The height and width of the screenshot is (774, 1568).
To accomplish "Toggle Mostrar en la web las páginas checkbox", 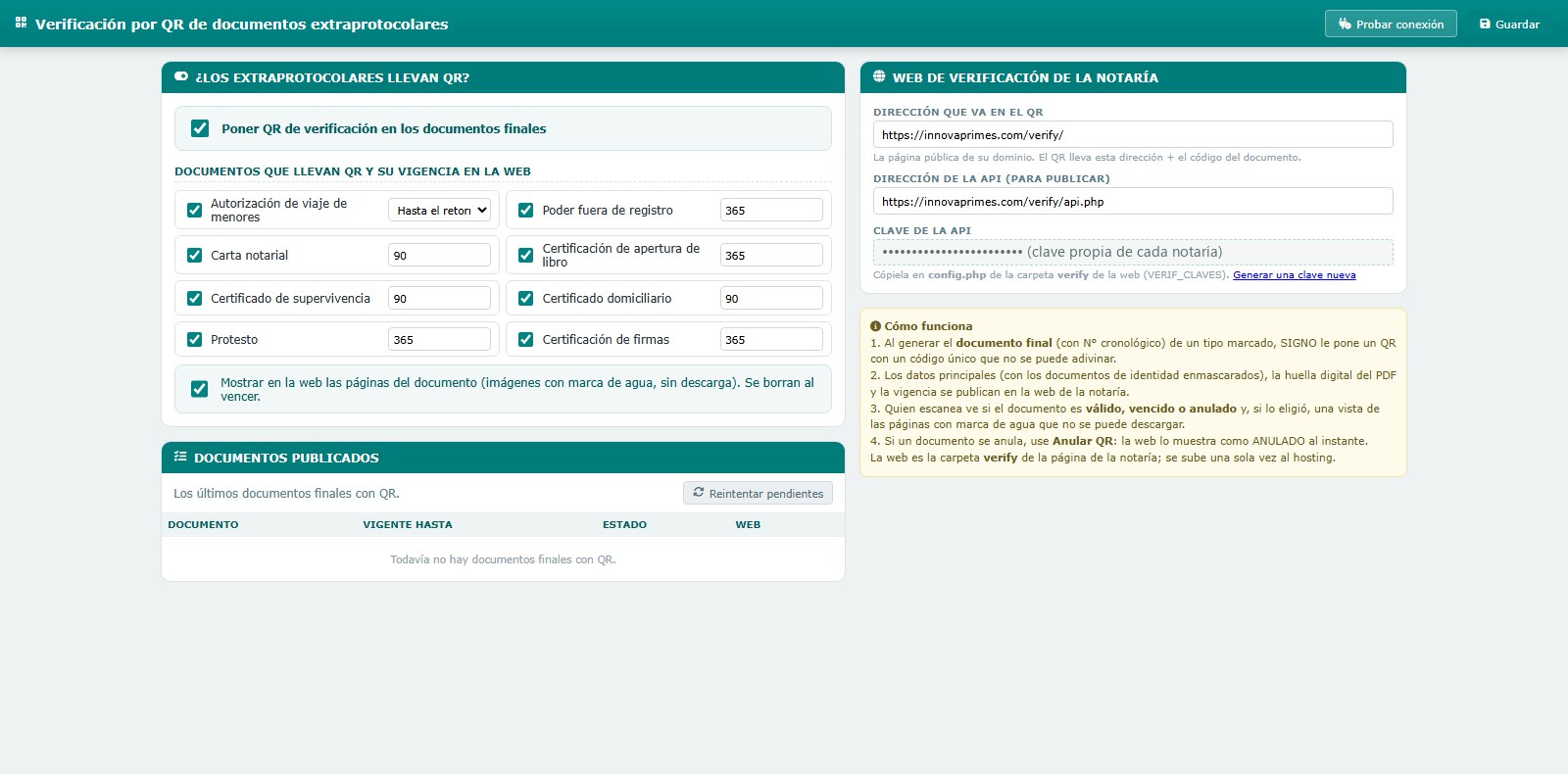I will click(199, 389).
